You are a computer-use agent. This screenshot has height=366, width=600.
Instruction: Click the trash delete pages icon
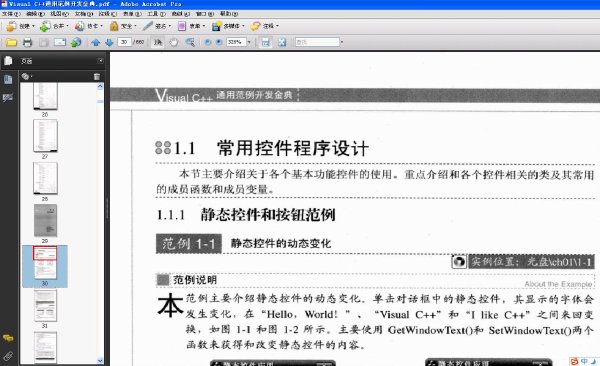tap(96, 77)
